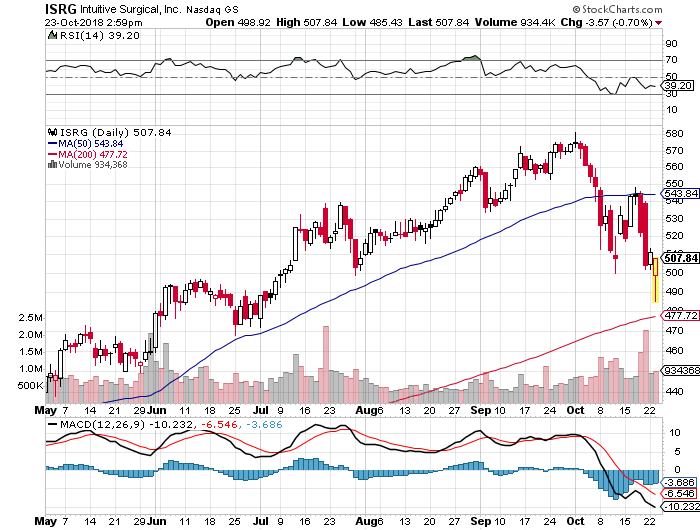Click the green RSI indicator icon

[52, 35]
